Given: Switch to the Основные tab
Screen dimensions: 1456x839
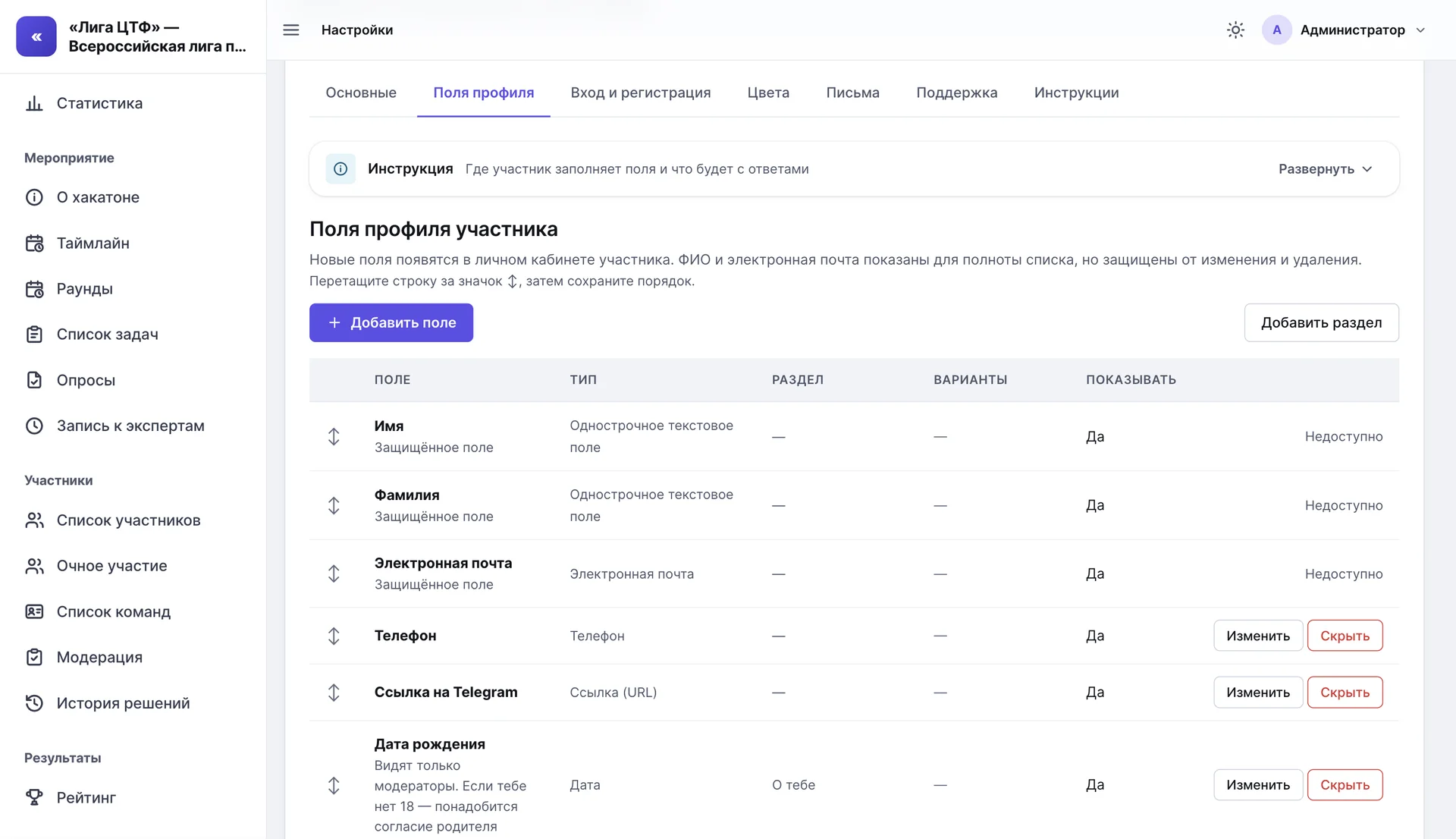Looking at the screenshot, I should (x=361, y=93).
